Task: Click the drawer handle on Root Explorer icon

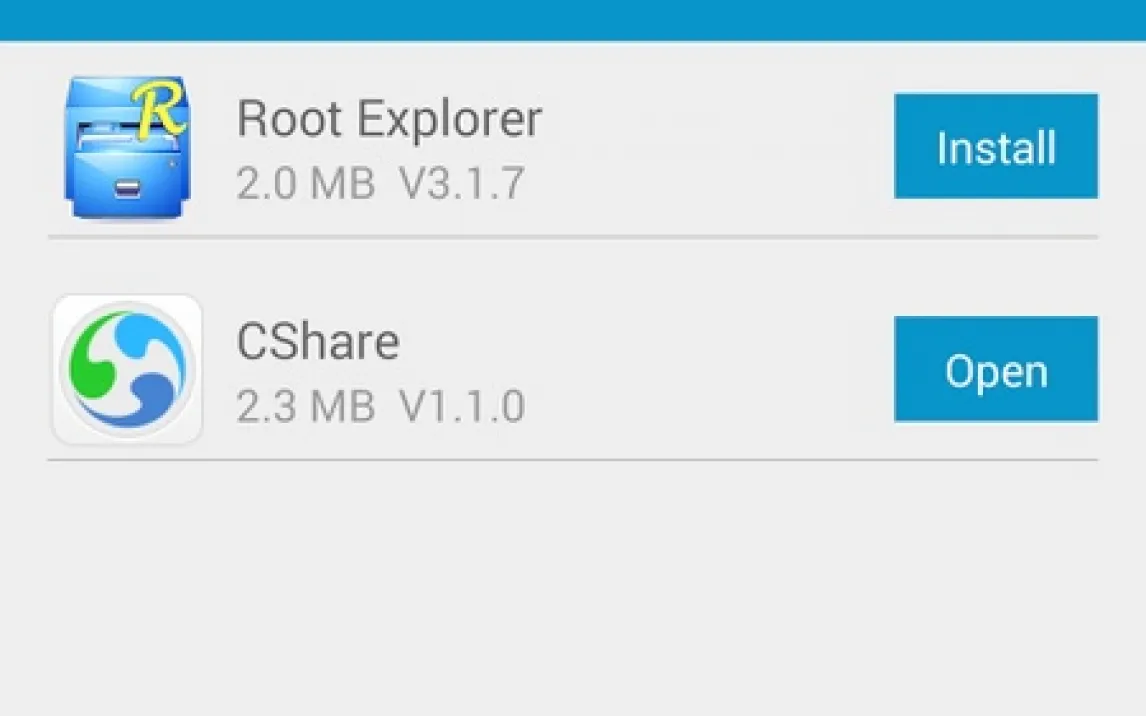Action: pyautogui.click(x=128, y=188)
